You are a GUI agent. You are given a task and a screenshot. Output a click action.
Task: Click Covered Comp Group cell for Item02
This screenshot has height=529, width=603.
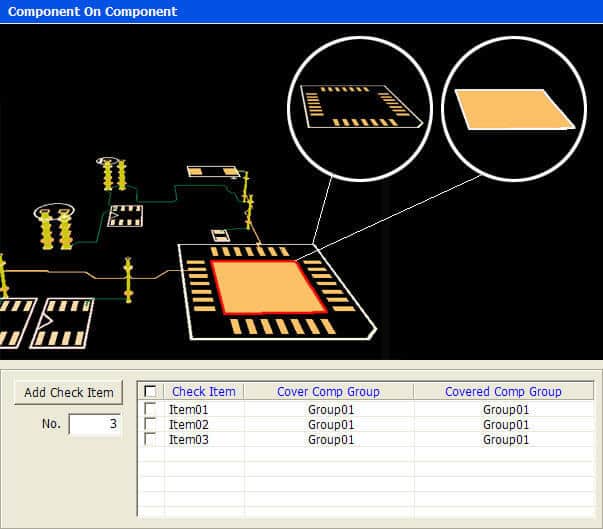tap(506, 425)
